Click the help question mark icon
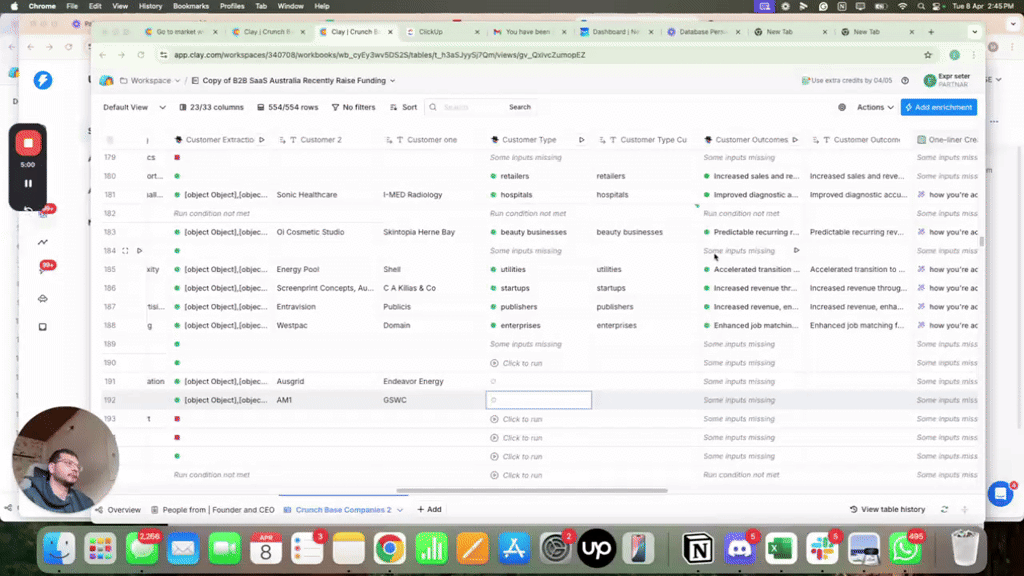The width and height of the screenshot is (1024, 576). click(x=905, y=80)
